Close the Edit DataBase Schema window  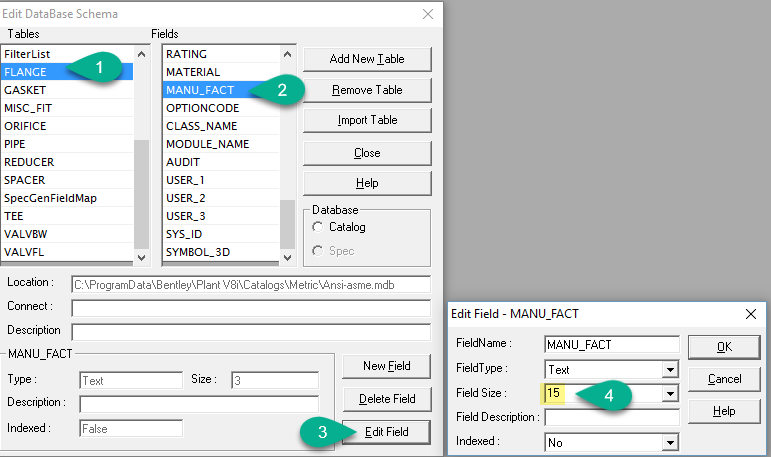428,14
